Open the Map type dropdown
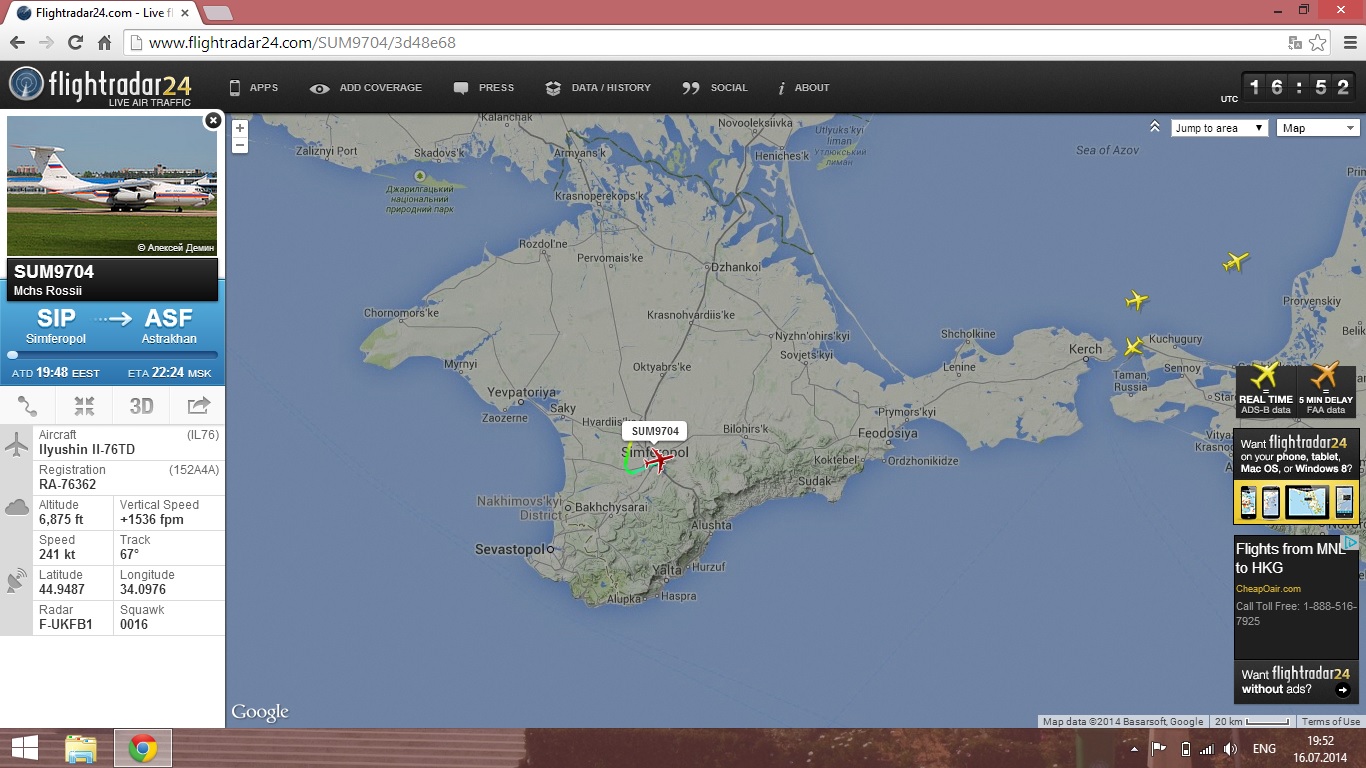 click(x=1318, y=128)
